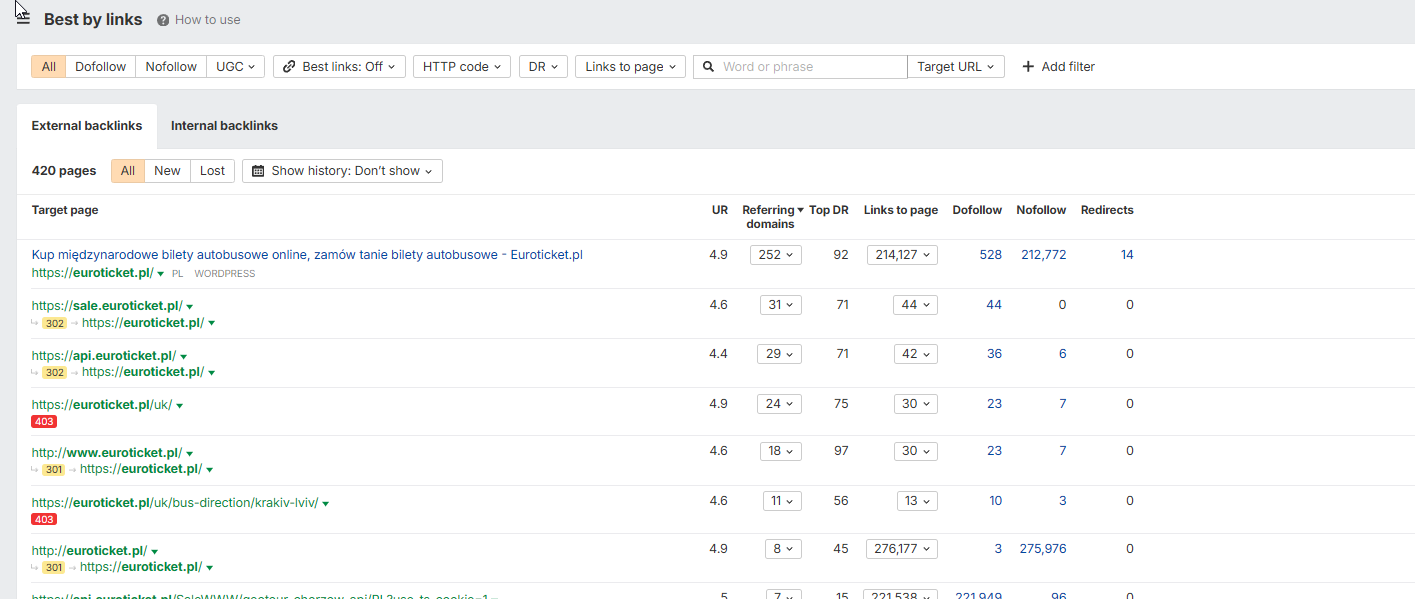Open caret menu next to api.euroticket.pl/ URL
Viewport: 1415px width, 599px height.
tap(183, 356)
